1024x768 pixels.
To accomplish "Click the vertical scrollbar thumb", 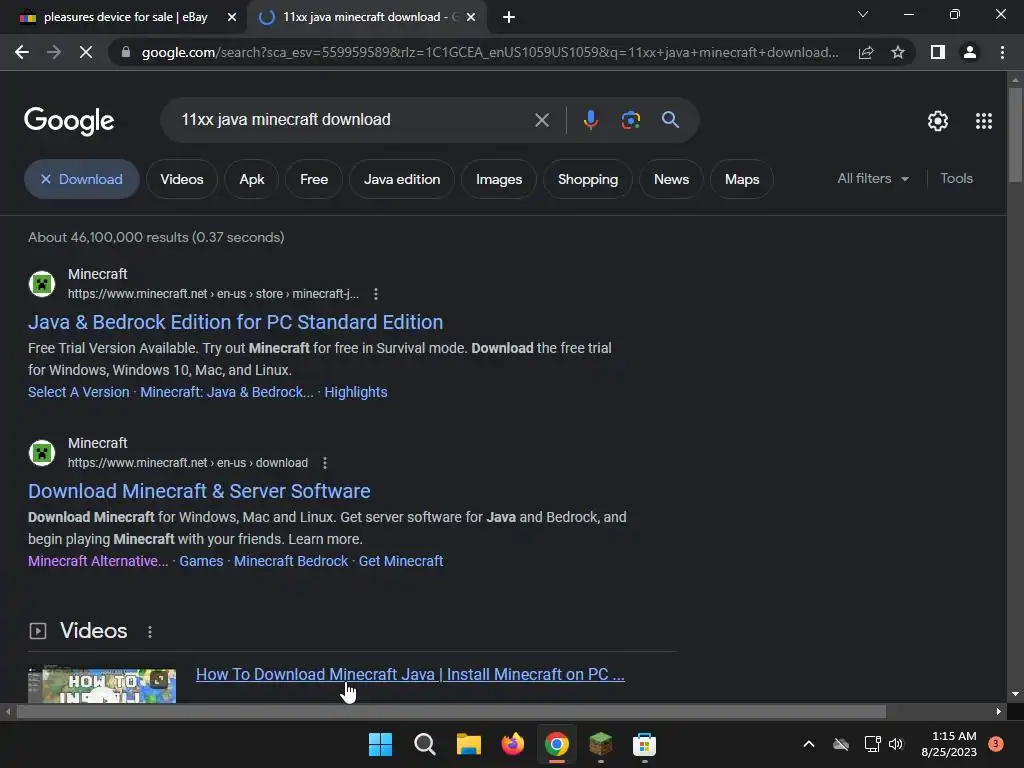I will [1015, 134].
